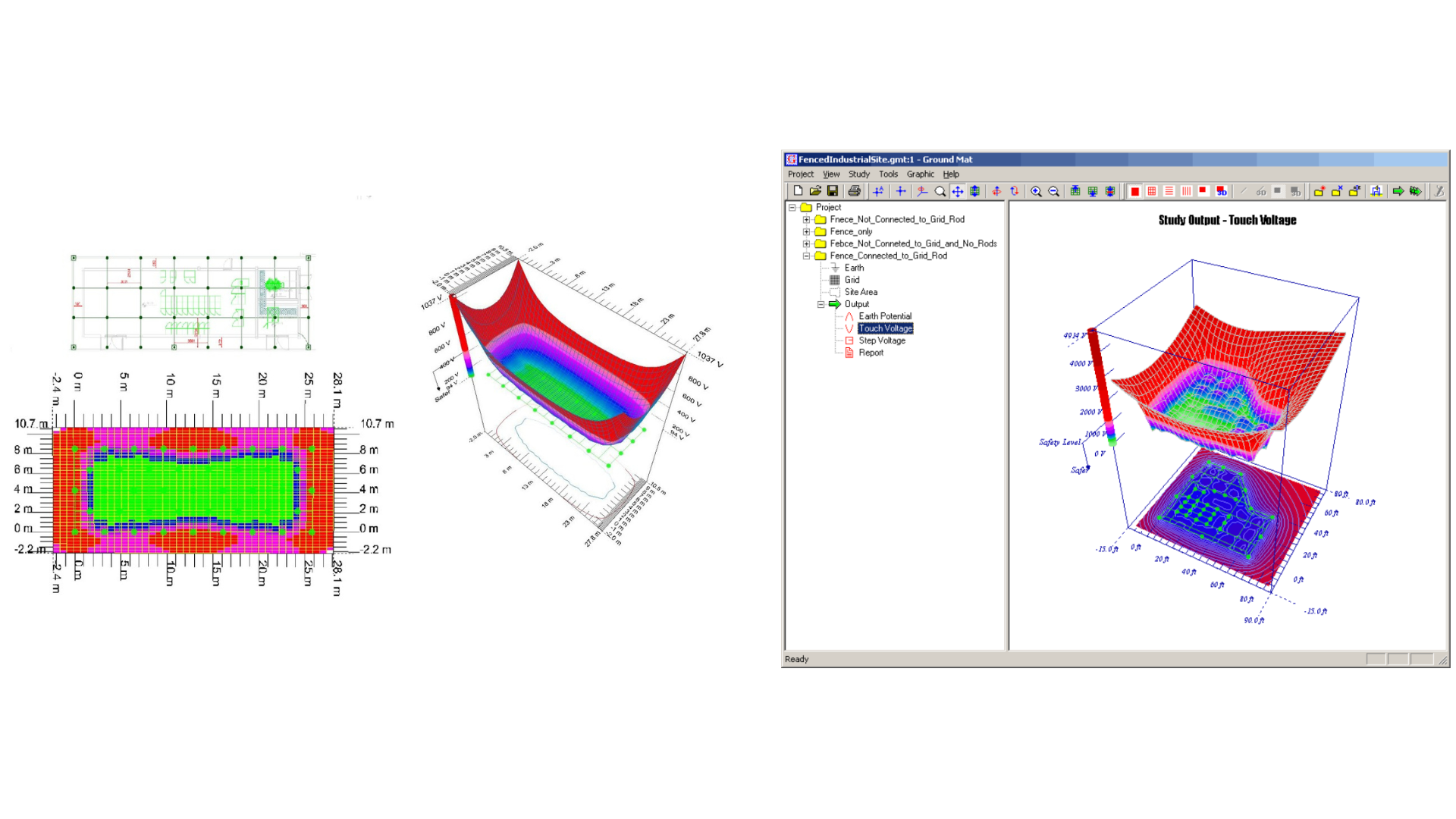Open a project with the folder icon
Image resolution: width=1456 pixels, height=819 pixels.
(x=815, y=191)
